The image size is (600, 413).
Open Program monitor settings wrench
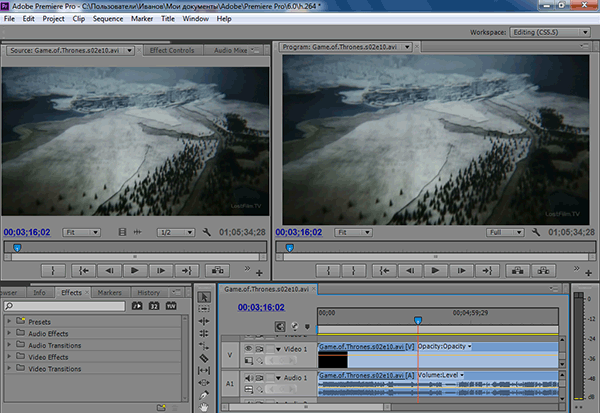[536, 232]
